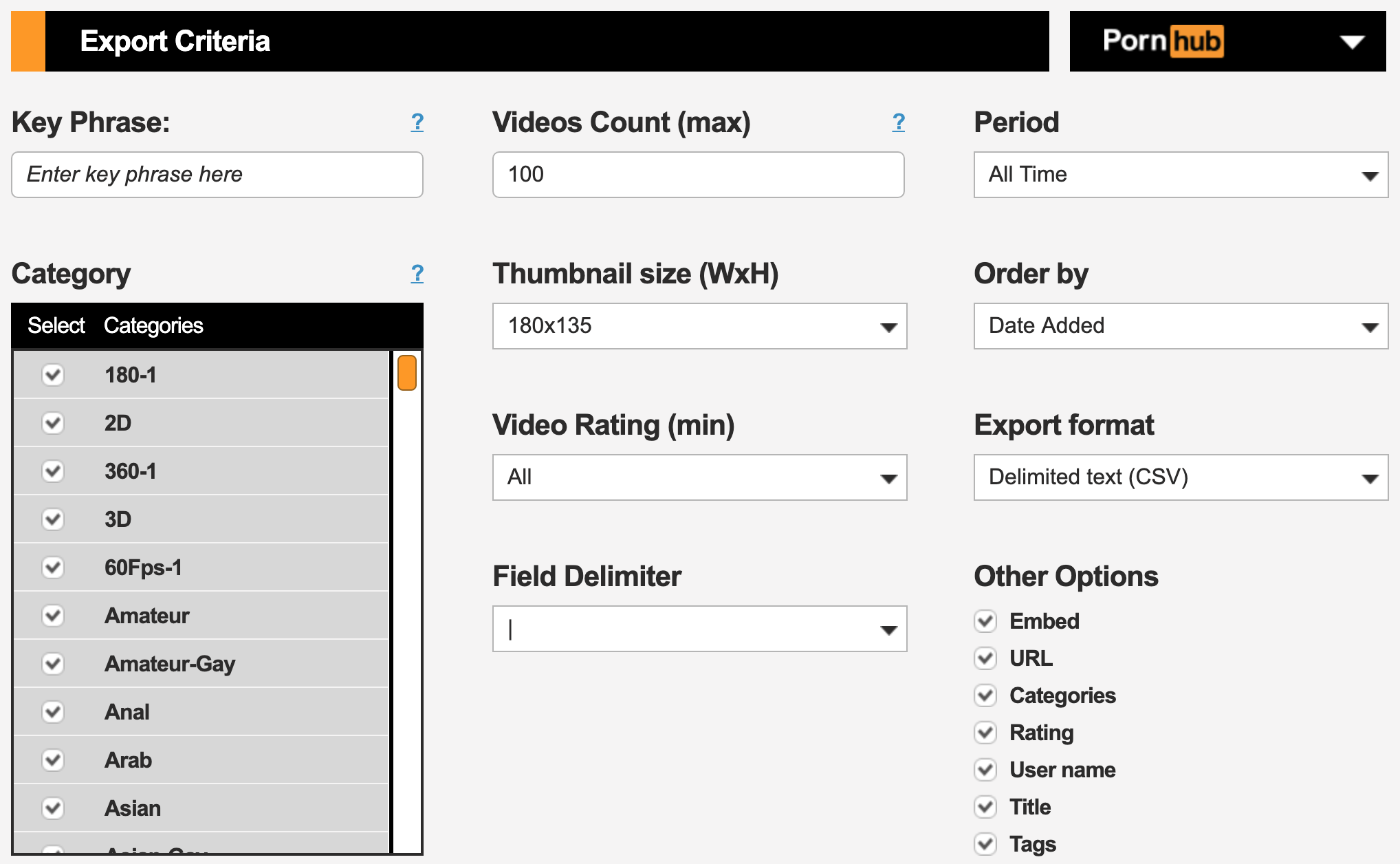
Task: Toggle the Arab category checkbox
Action: pos(53,760)
